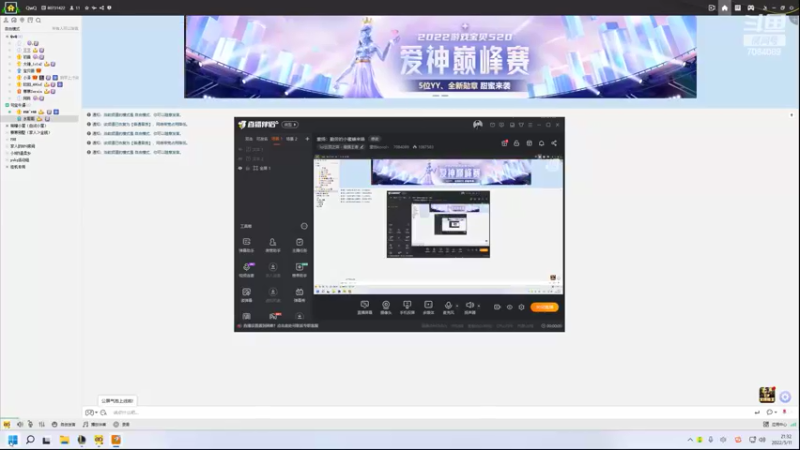Click the broadcast preview area

[x=438, y=224]
